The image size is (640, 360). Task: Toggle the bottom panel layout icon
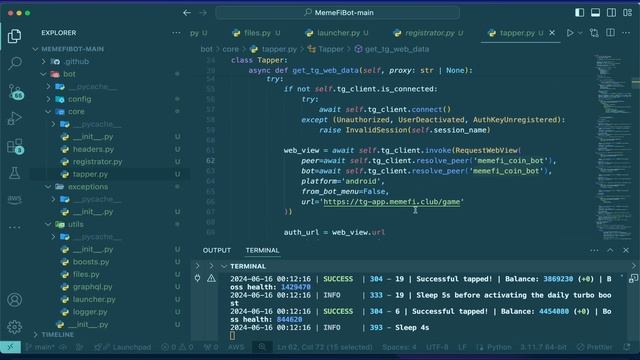[x=596, y=13]
